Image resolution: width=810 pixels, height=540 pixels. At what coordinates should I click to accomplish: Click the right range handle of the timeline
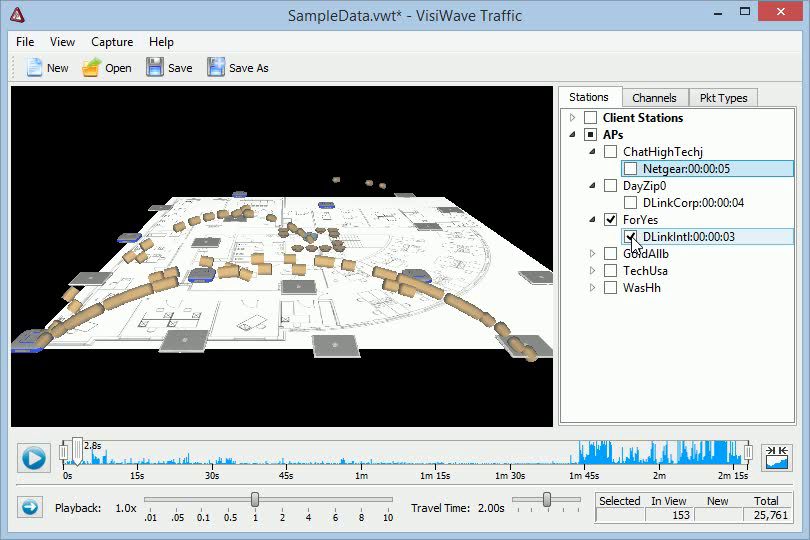pos(747,452)
